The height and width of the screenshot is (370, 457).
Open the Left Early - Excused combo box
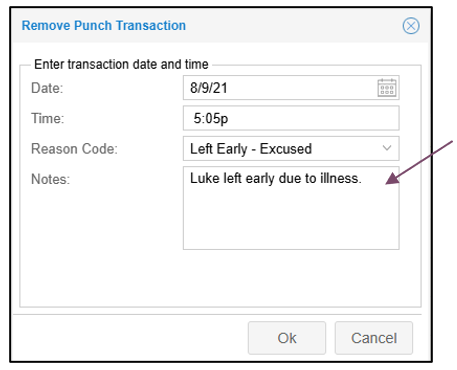(291, 148)
